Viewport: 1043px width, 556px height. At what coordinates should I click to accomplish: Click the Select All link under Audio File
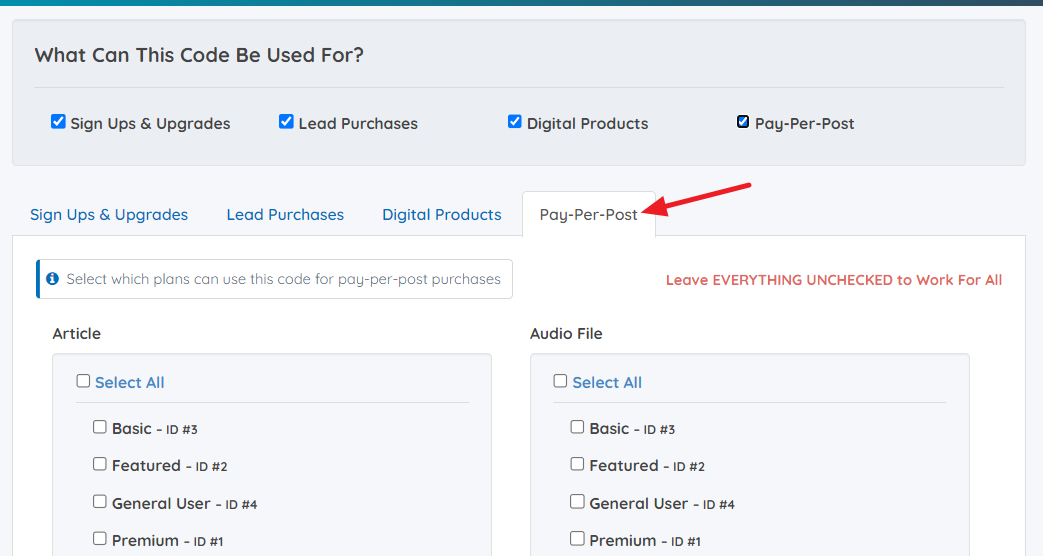pos(607,382)
